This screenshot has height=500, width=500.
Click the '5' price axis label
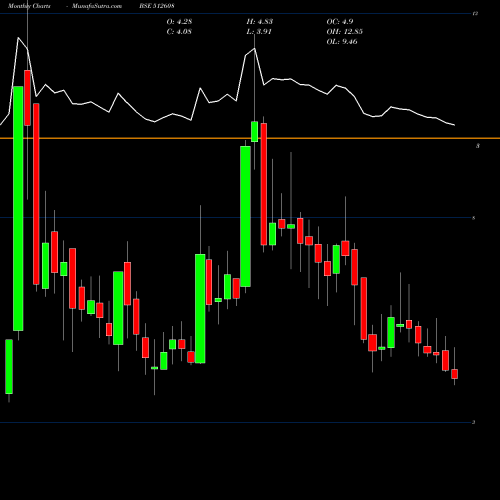coord(474,218)
